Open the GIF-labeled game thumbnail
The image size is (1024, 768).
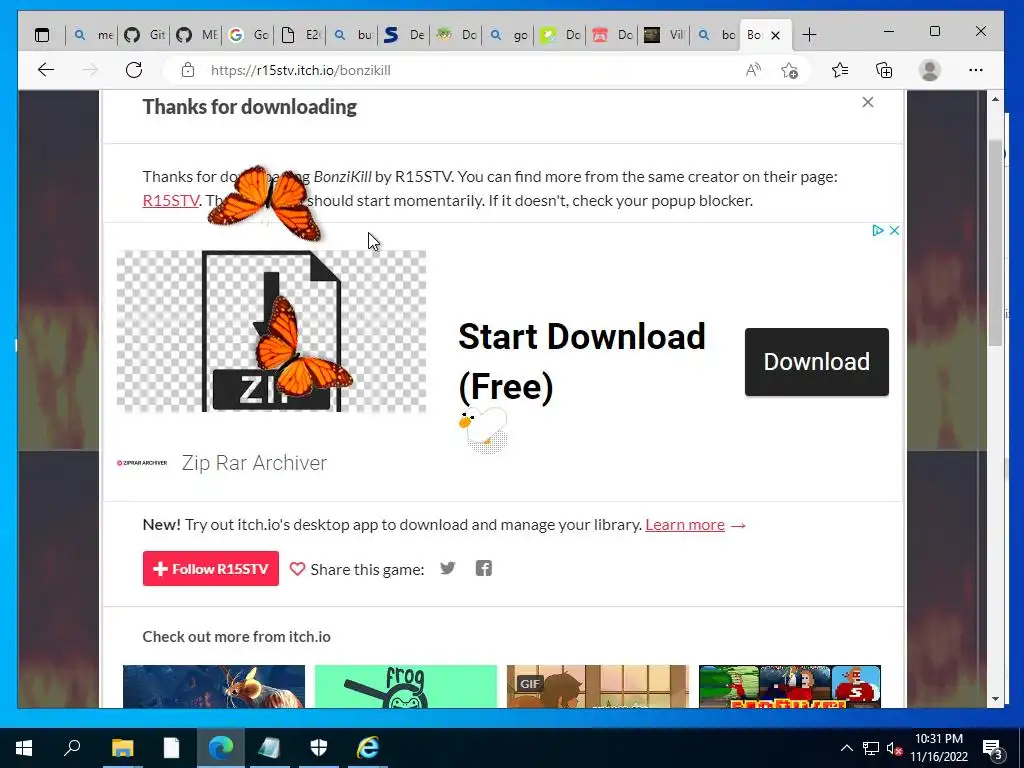point(598,686)
